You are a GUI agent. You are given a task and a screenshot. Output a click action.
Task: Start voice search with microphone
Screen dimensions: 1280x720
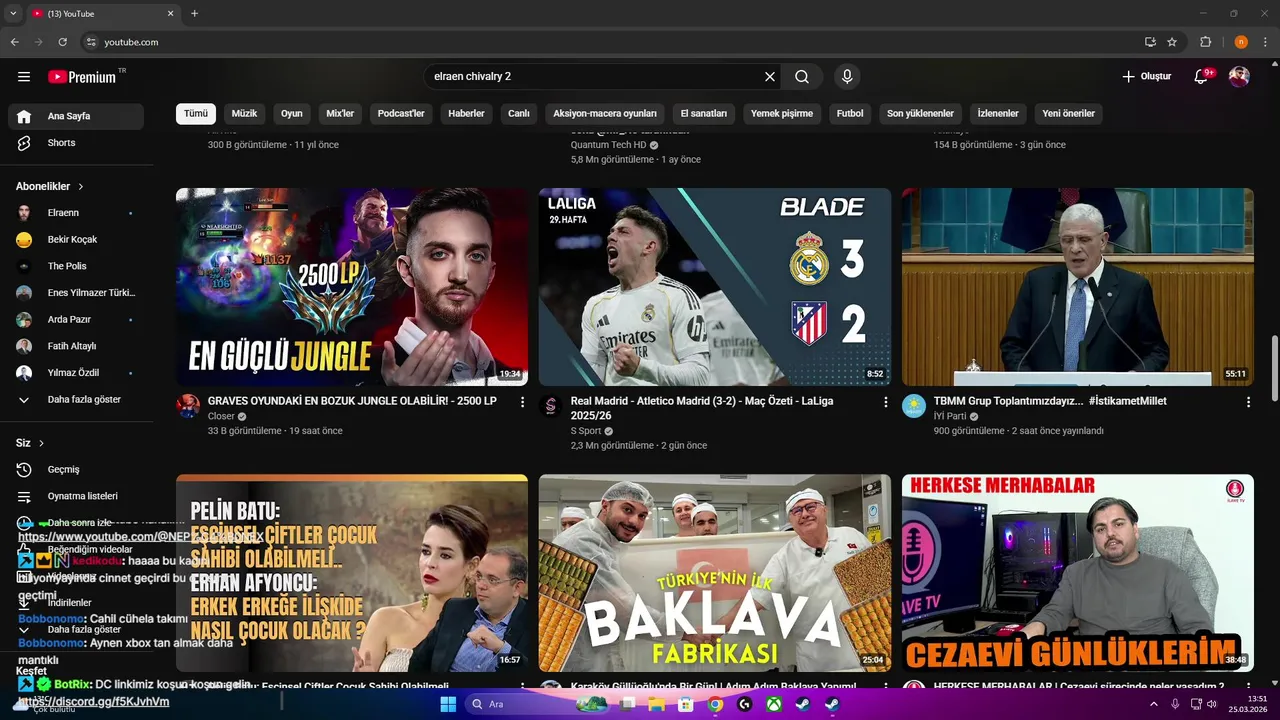pos(847,77)
